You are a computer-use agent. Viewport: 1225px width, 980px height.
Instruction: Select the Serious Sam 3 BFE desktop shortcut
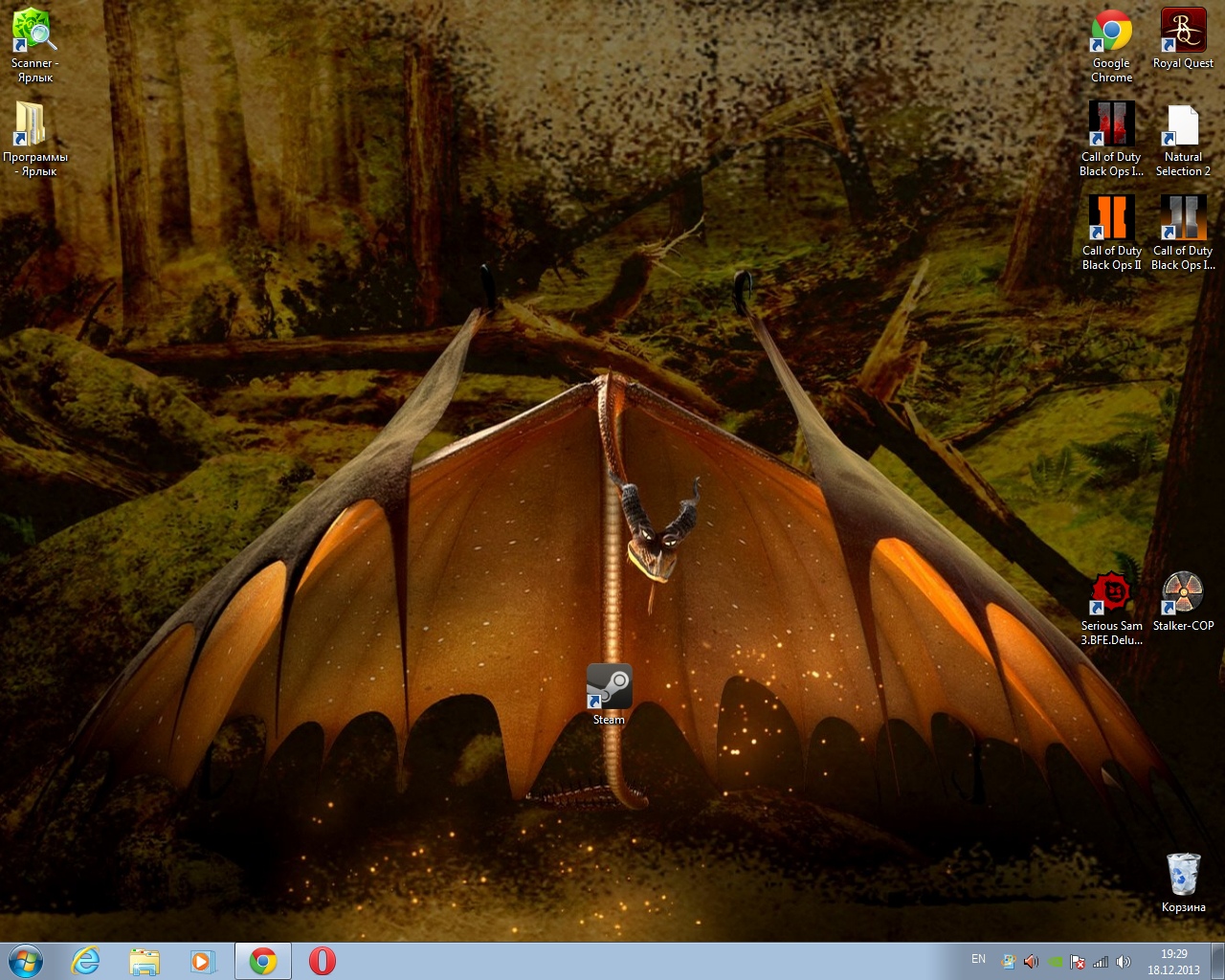tap(1111, 608)
